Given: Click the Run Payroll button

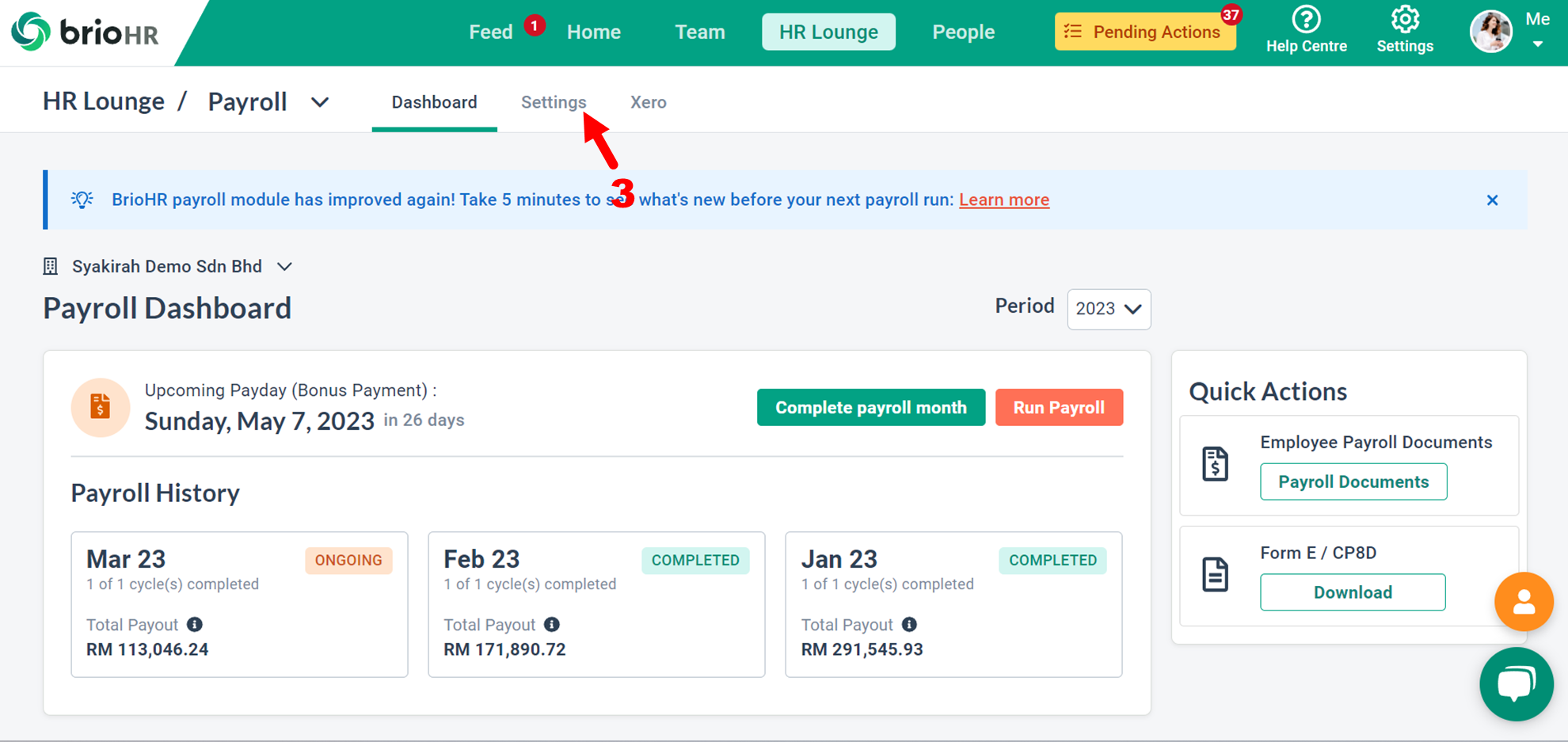Looking at the screenshot, I should [1059, 407].
